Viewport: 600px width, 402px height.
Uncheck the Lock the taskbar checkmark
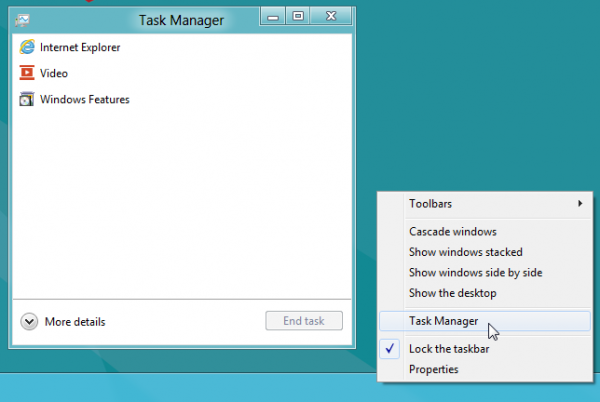390,349
